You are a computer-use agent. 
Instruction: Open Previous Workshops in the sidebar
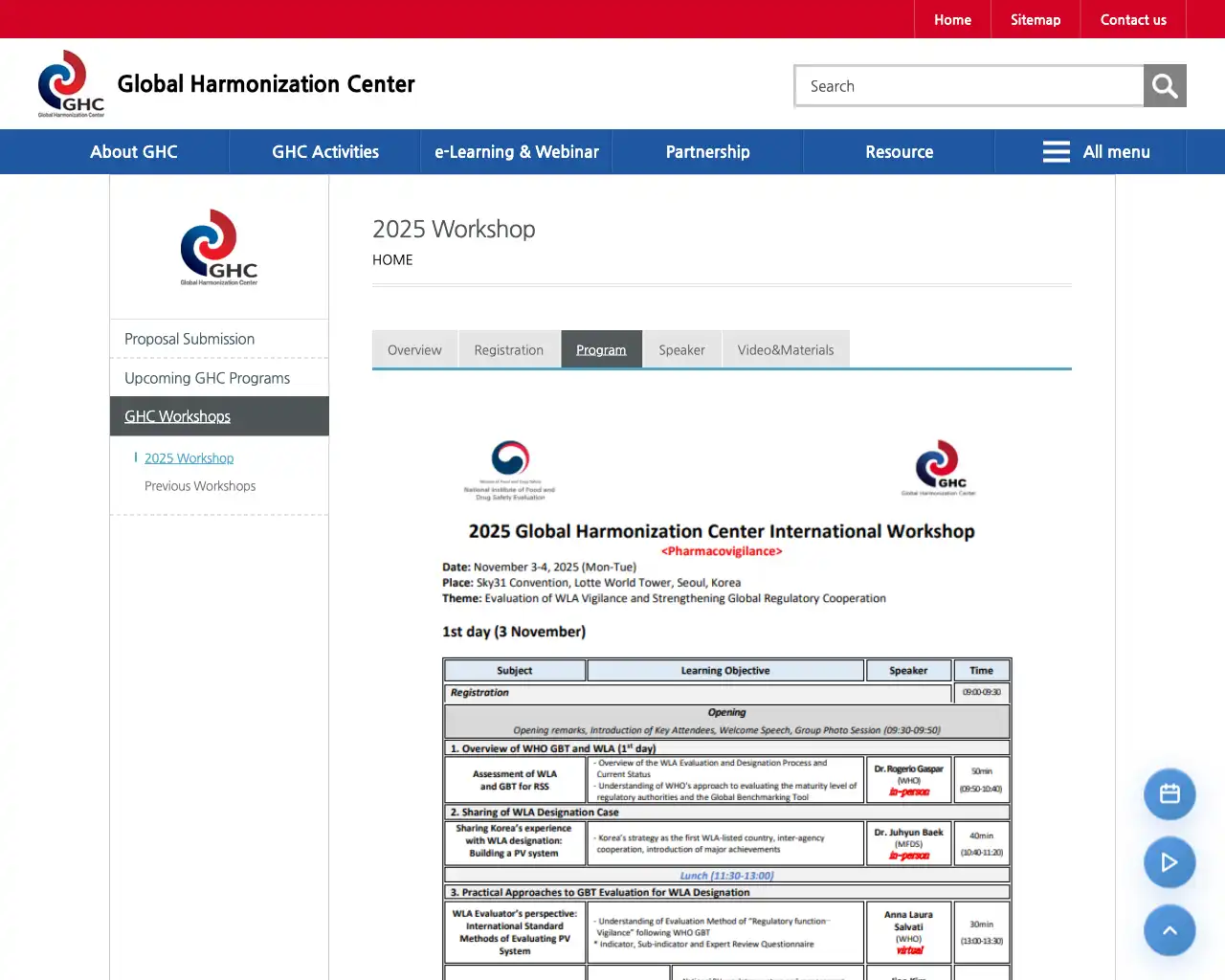199,485
